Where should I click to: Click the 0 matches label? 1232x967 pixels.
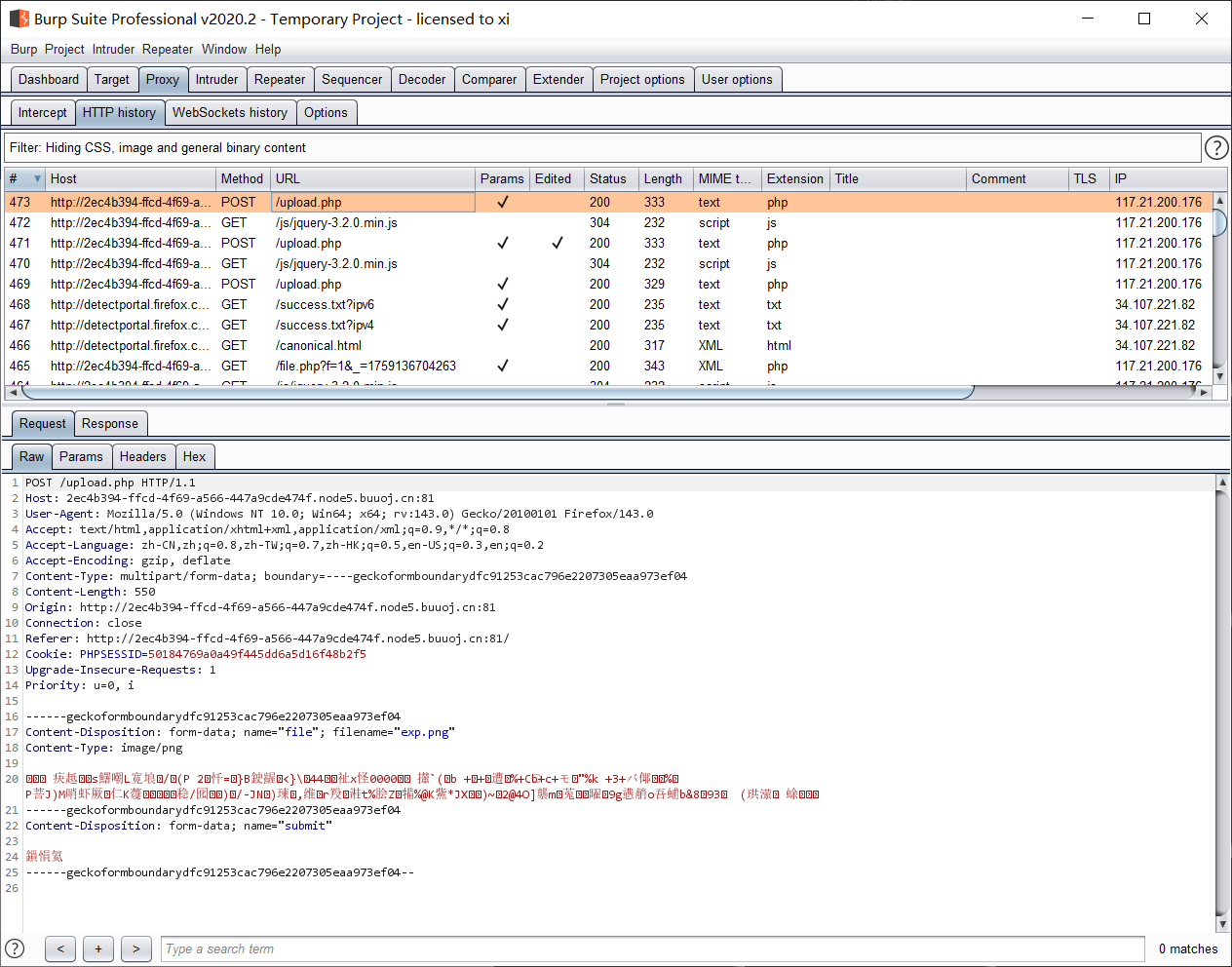[x=1188, y=949]
